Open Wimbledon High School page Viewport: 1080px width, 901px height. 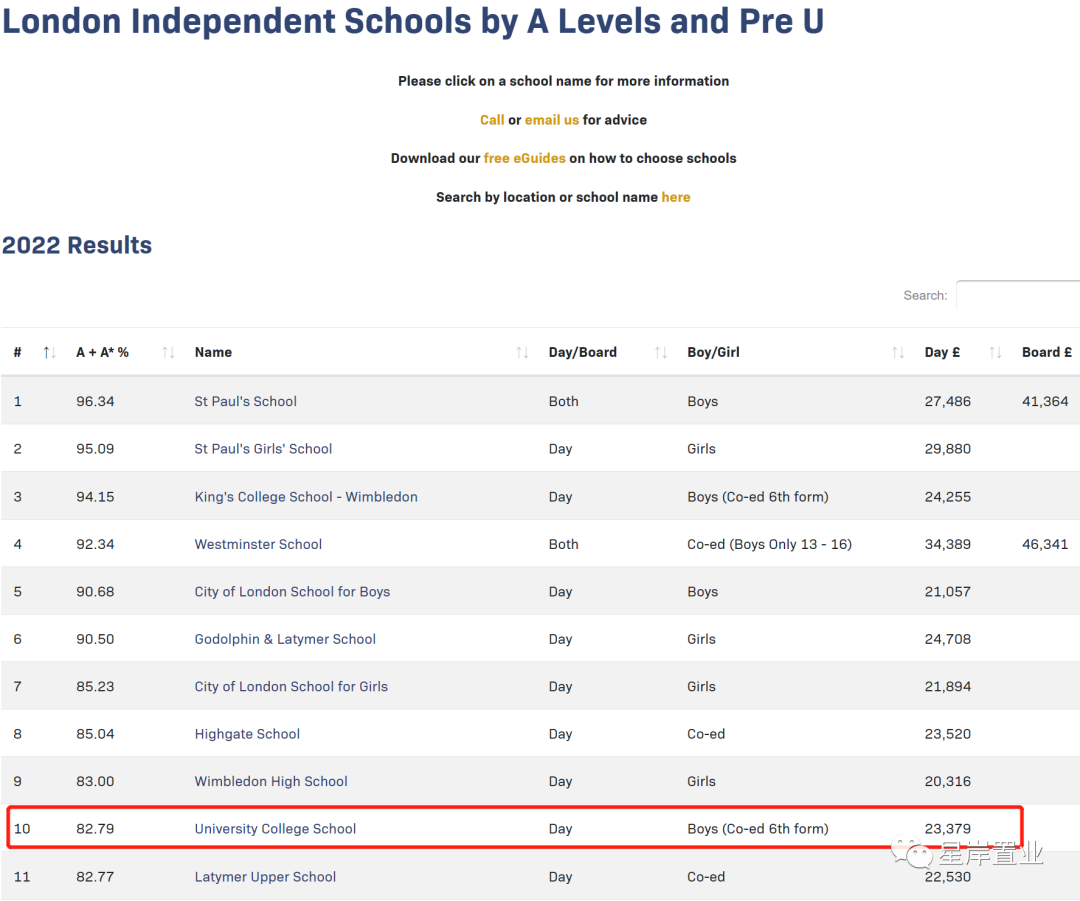(271, 781)
